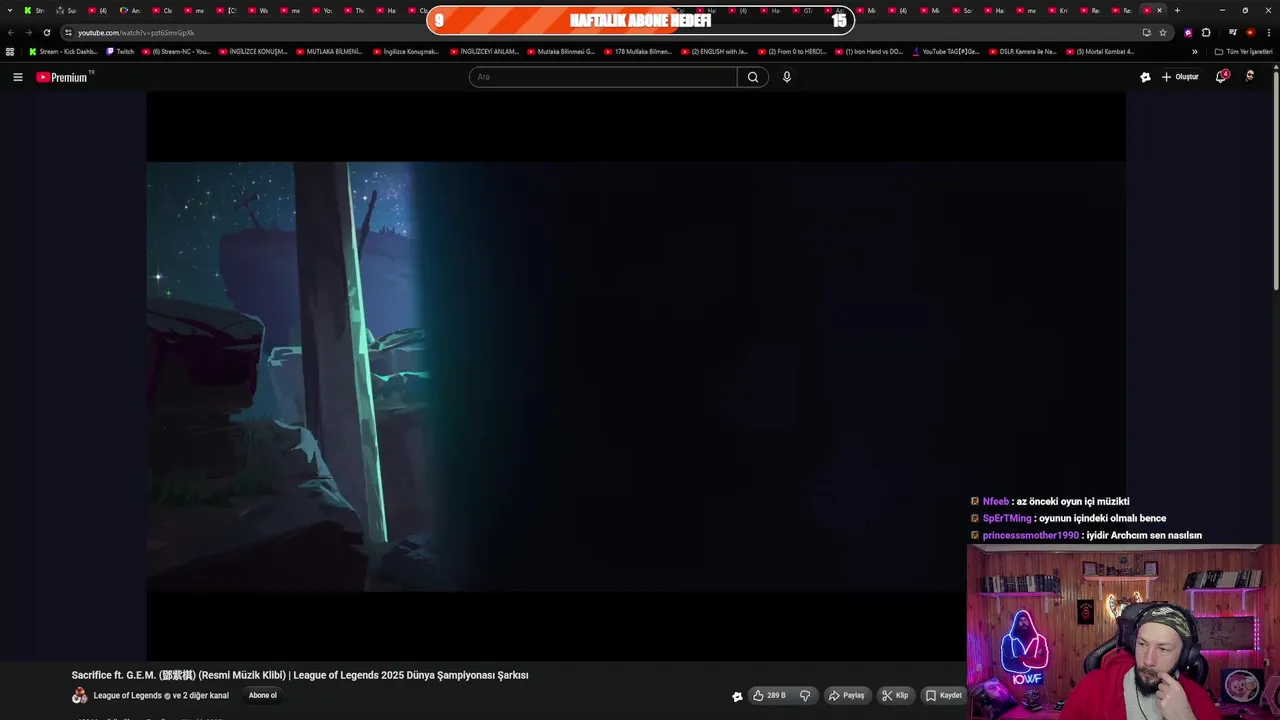Bookmark this page with star icon

1163,32
